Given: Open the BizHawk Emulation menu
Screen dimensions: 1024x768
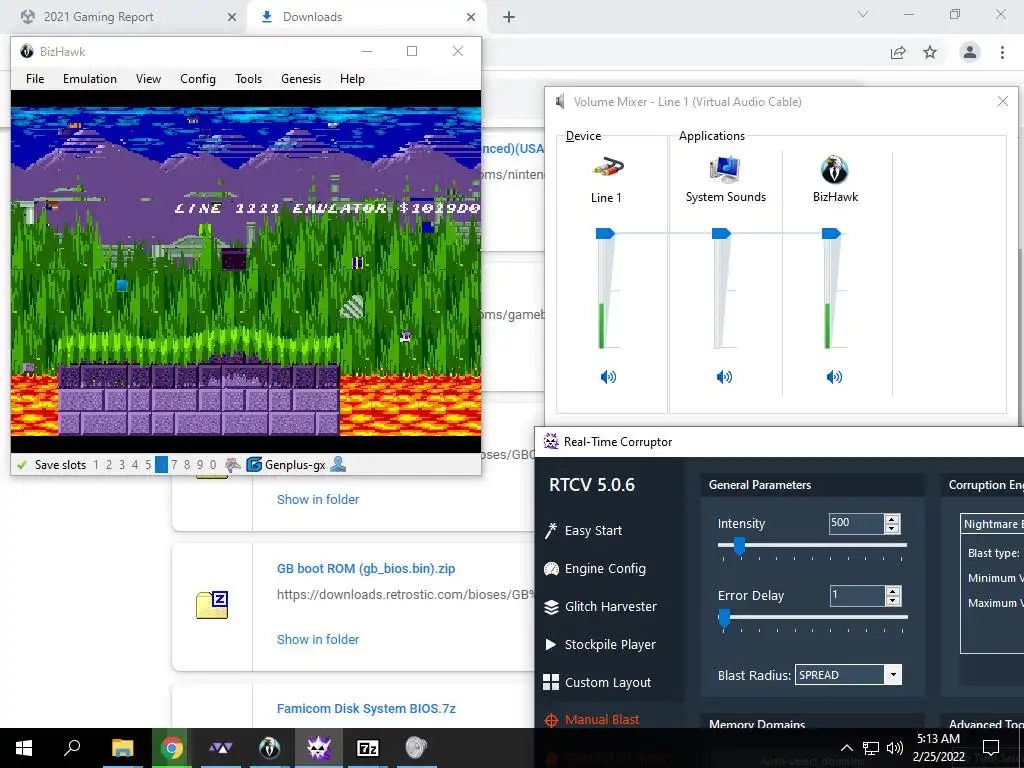Looking at the screenshot, I should pos(90,79).
